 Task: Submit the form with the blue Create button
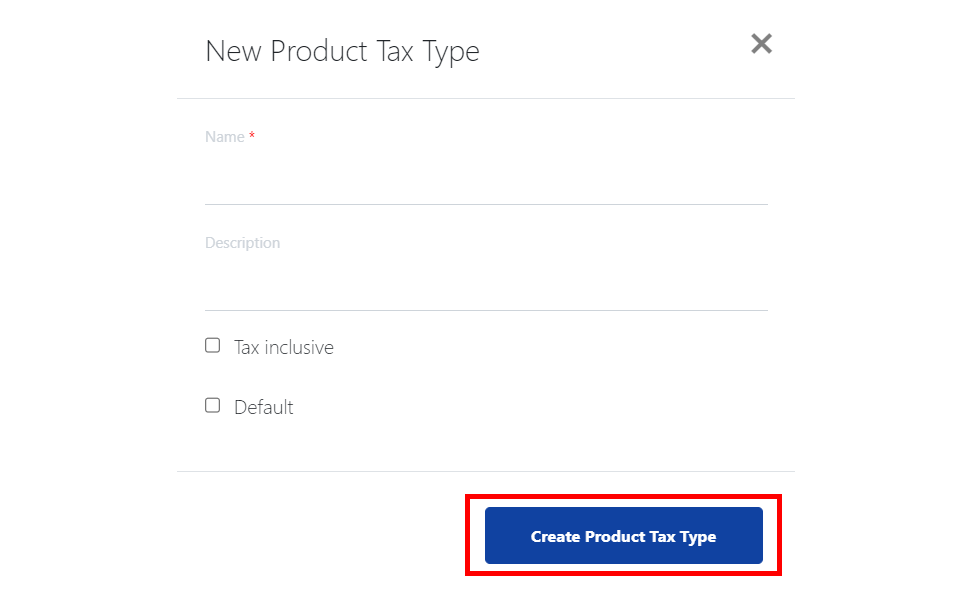(624, 536)
